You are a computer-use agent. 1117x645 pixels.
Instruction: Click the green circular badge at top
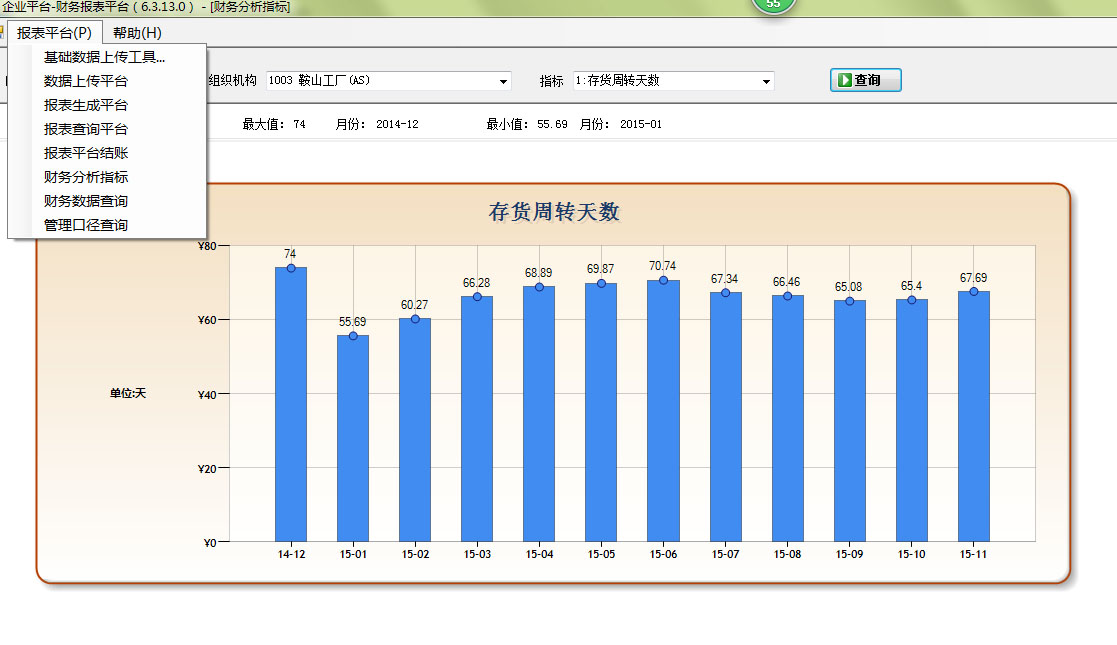point(773,4)
